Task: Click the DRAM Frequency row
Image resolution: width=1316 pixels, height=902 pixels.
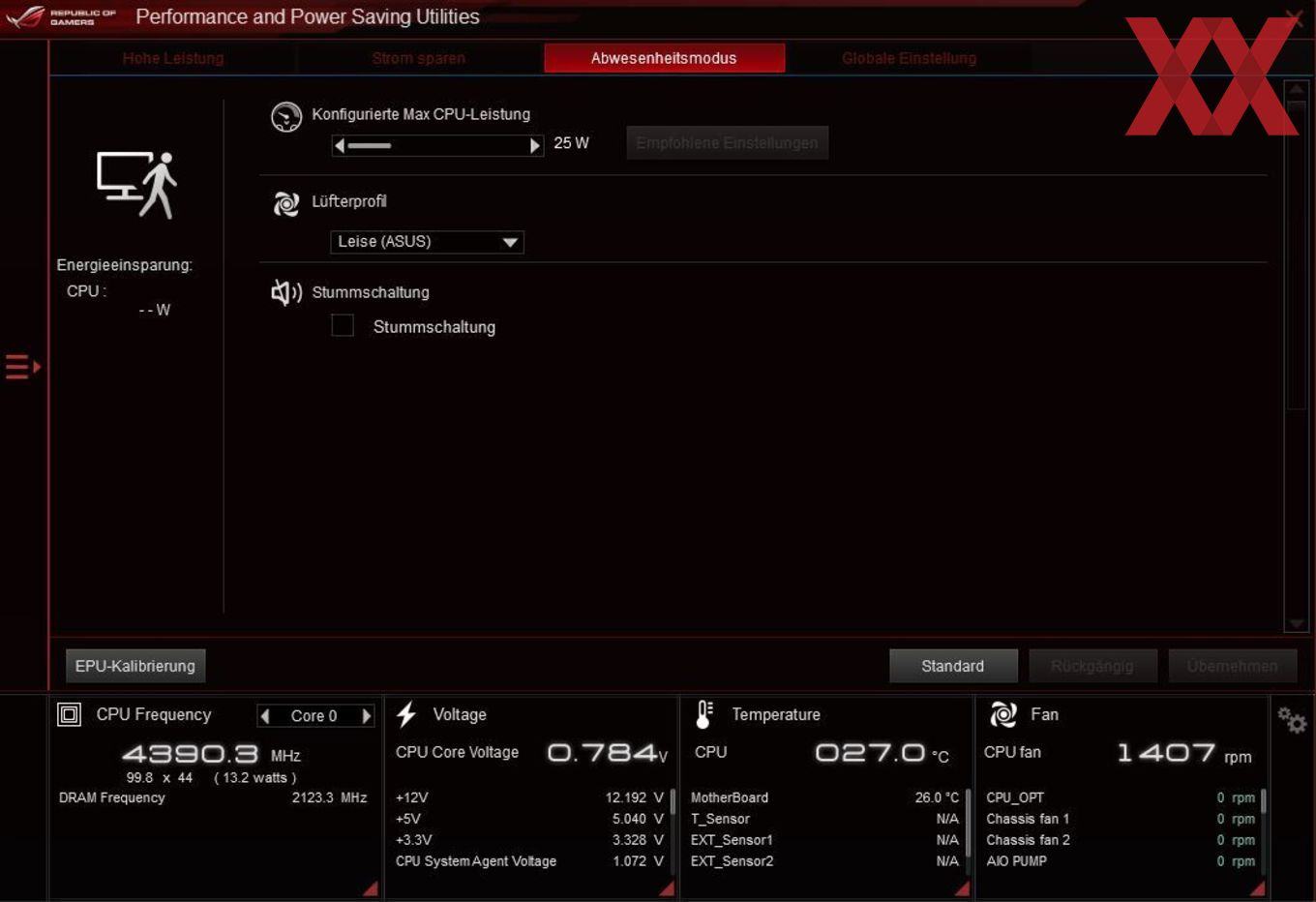Action: point(213,797)
